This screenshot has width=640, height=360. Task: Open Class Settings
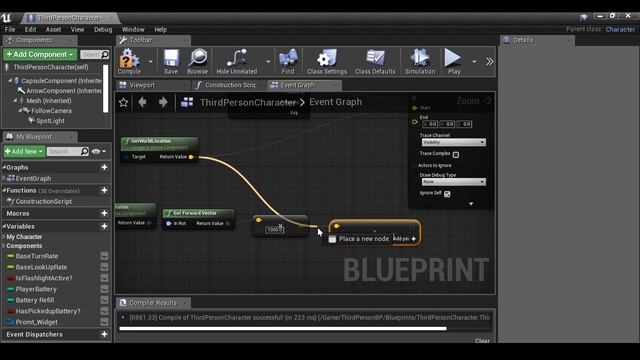tap(327, 61)
